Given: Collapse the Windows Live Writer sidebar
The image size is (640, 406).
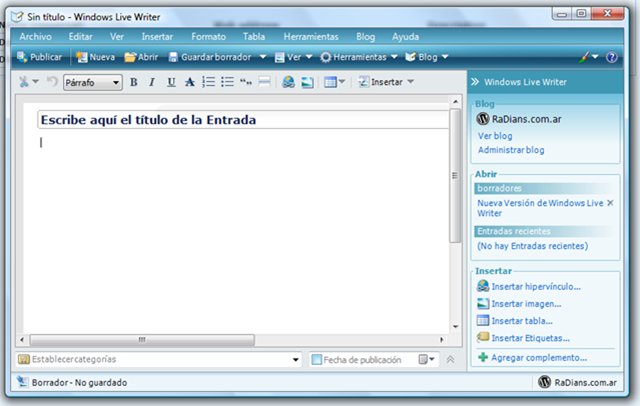Looking at the screenshot, I should point(477,82).
